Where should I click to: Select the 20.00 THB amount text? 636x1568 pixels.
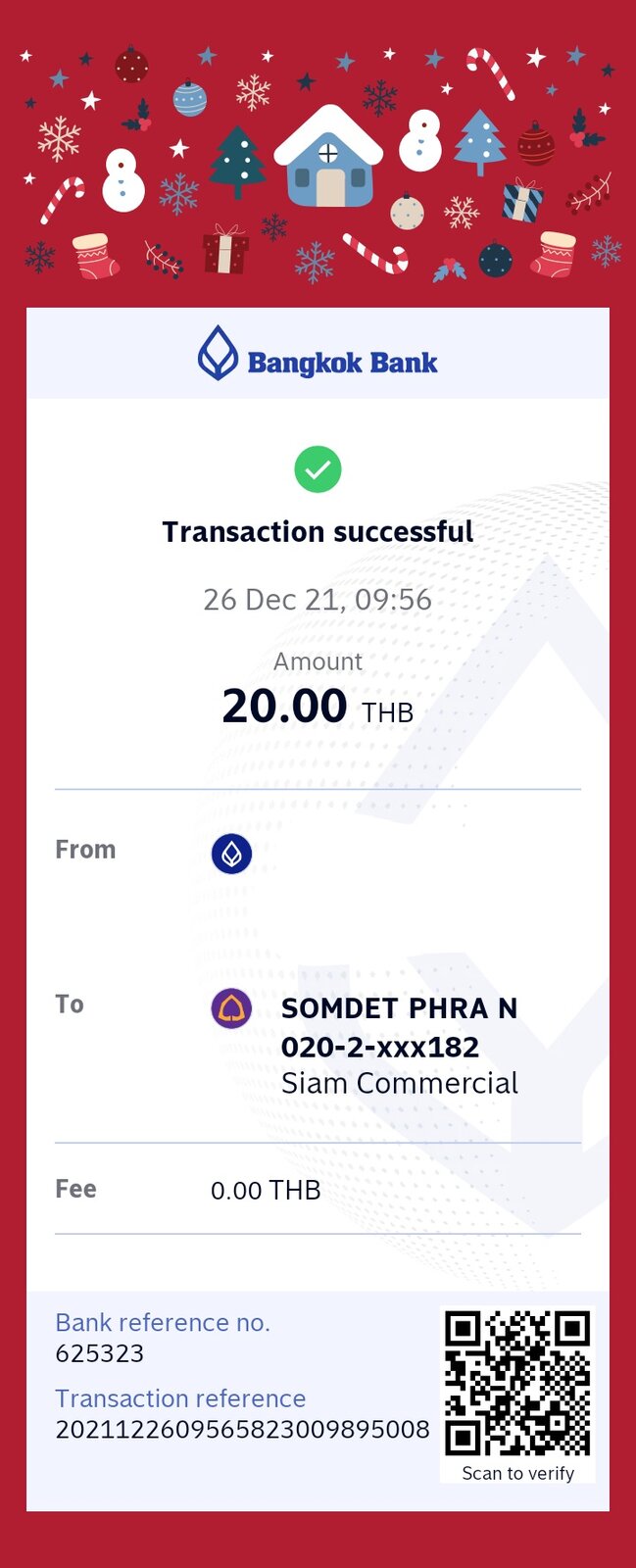click(318, 706)
